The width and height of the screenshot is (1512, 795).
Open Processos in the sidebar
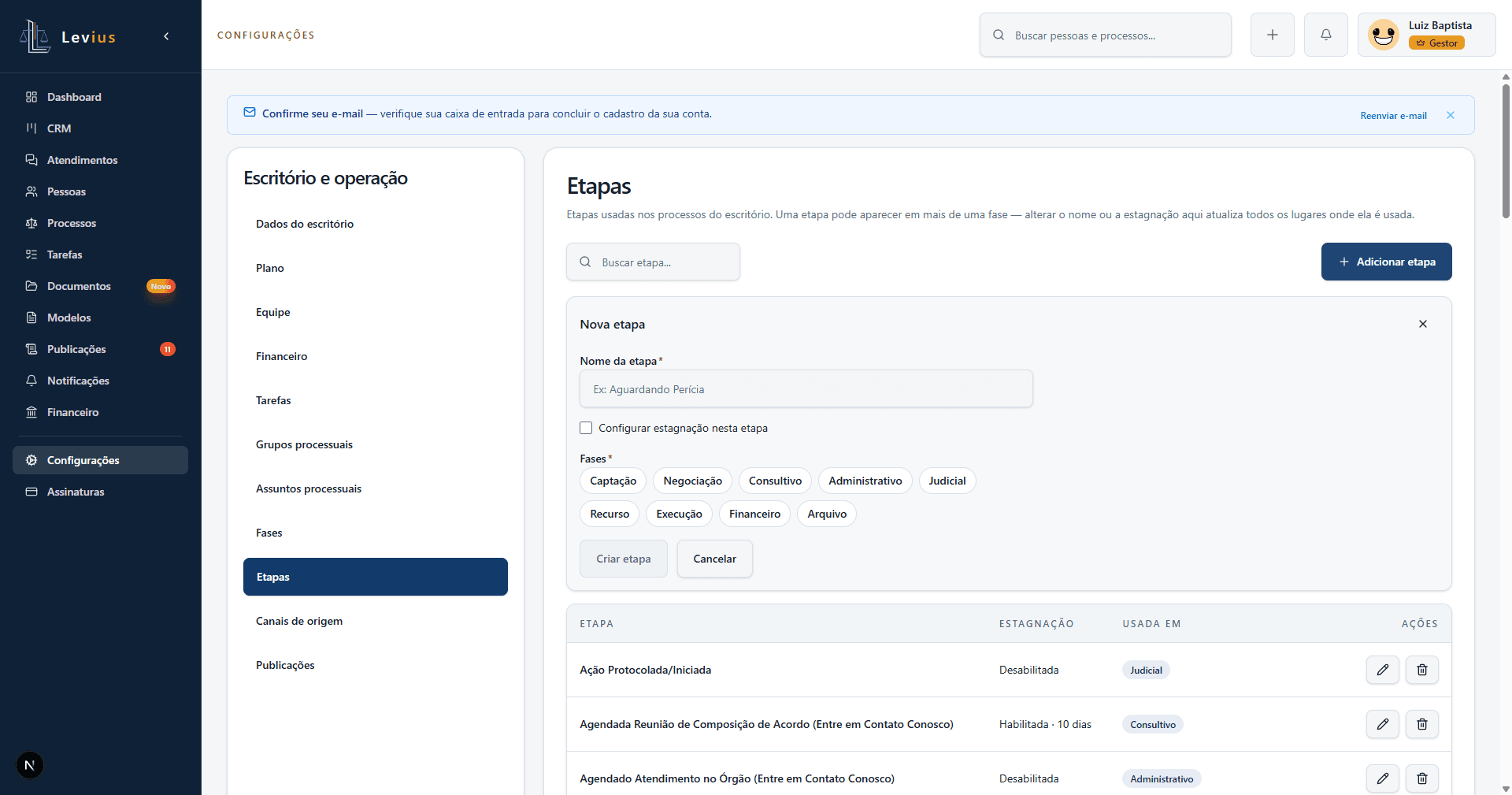pyautogui.click(x=100, y=223)
